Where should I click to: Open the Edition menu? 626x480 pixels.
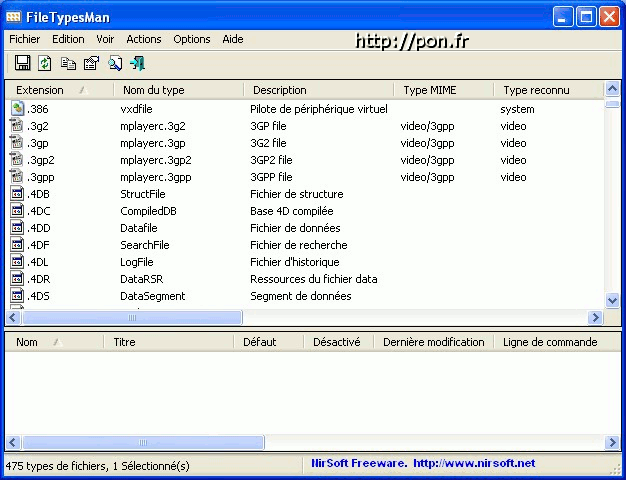tap(68, 39)
